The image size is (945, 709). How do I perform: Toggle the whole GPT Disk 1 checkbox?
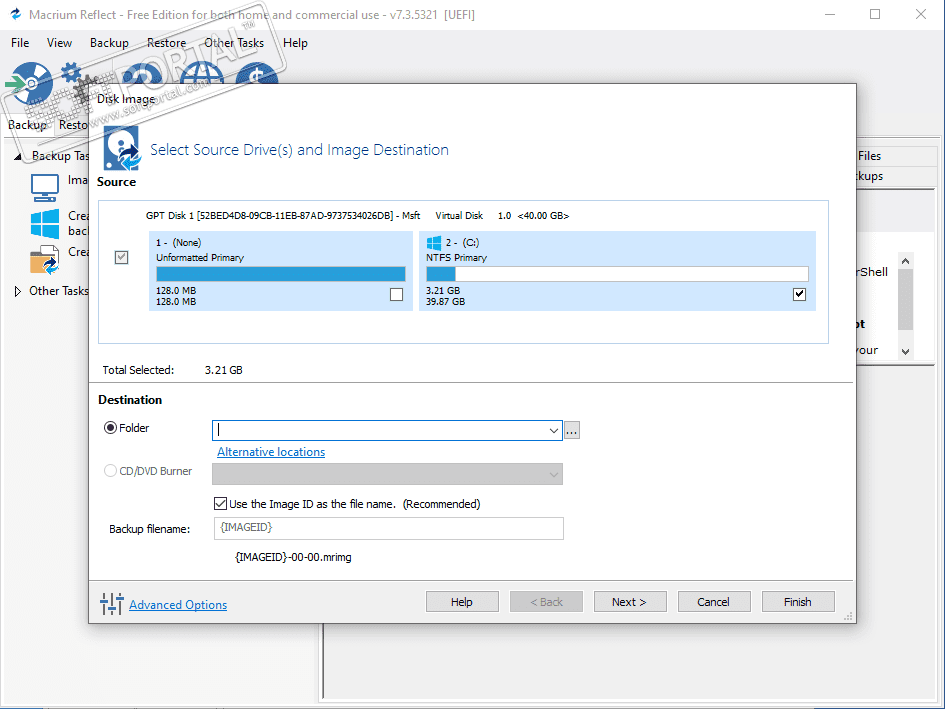tap(121, 257)
